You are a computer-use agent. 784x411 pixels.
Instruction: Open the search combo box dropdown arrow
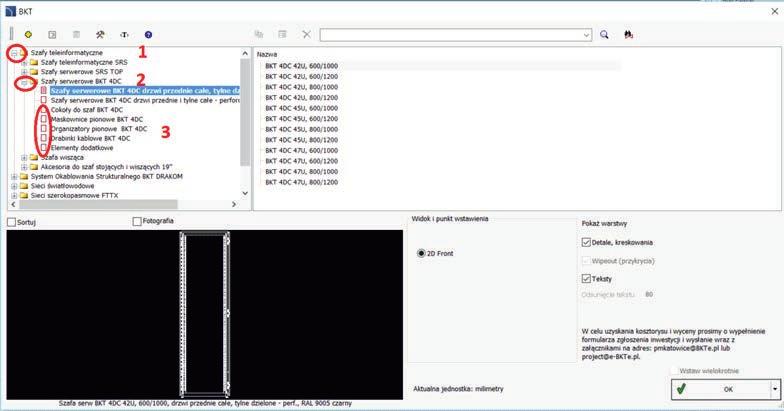[586, 34]
